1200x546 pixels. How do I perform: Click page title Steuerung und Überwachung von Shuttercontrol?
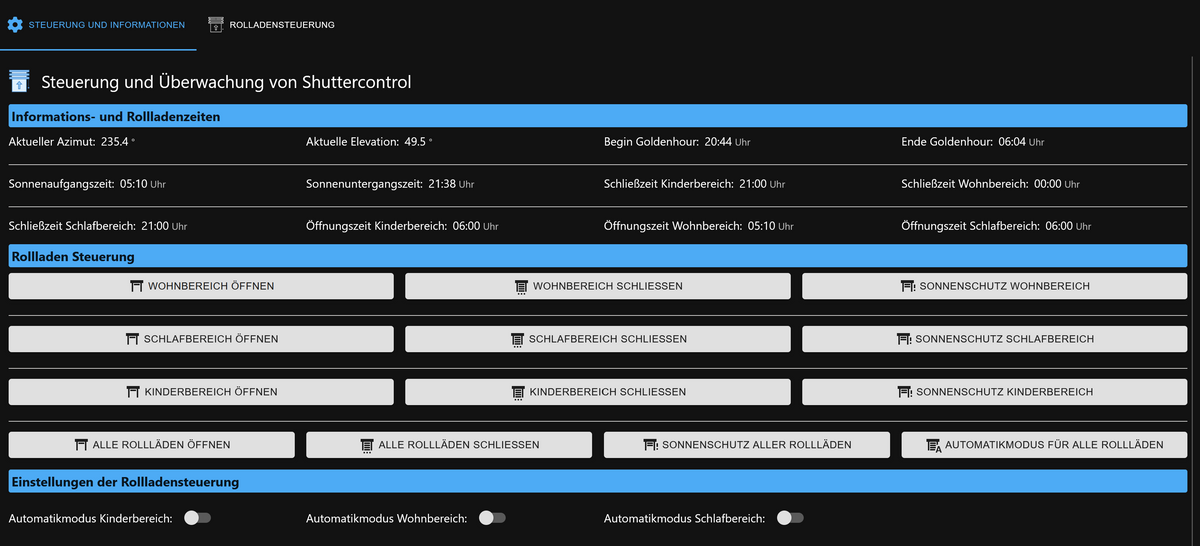click(226, 82)
